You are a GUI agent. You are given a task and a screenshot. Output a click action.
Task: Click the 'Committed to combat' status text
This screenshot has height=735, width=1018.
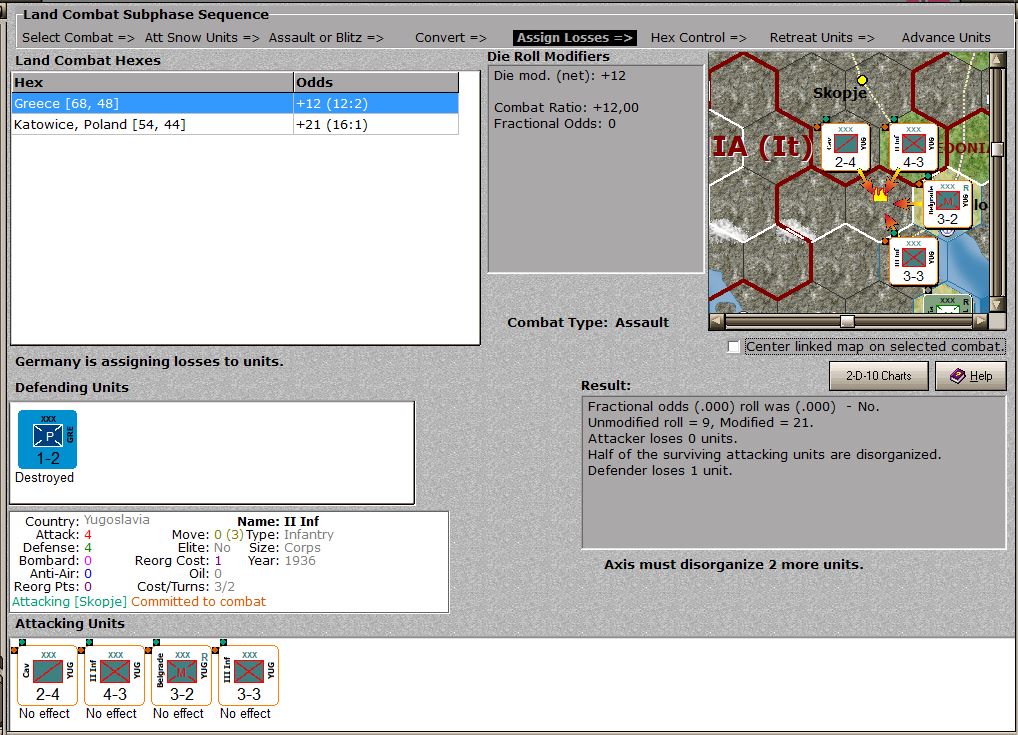click(199, 602)
